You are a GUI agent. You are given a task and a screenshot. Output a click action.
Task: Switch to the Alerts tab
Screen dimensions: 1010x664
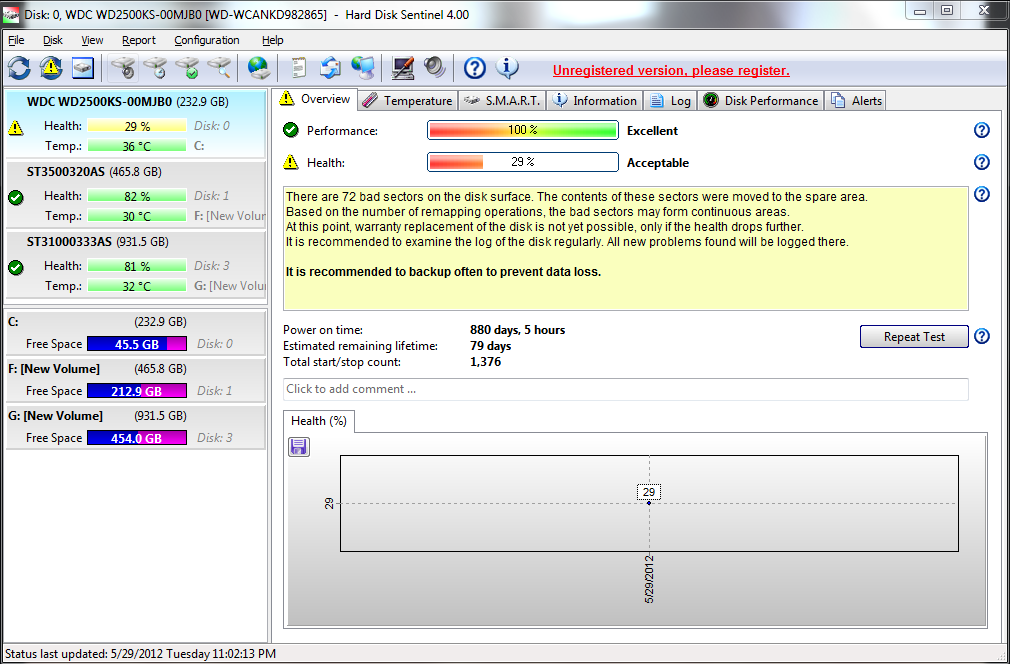(856, 100)
